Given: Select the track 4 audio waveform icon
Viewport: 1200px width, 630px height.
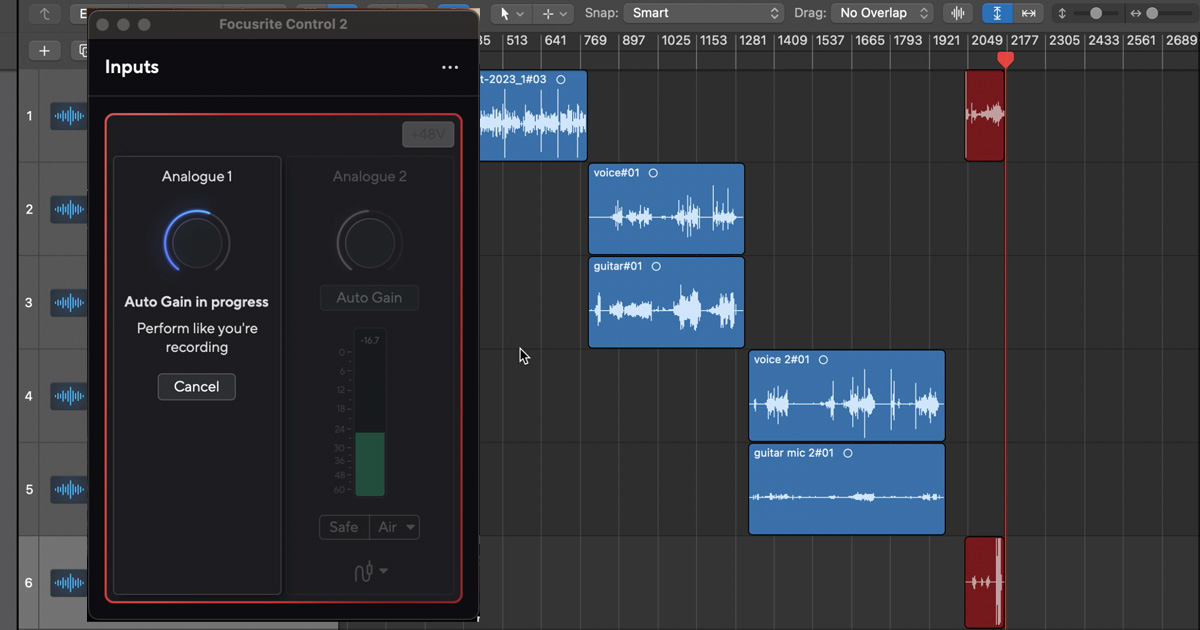Looking at the screenshot, I should coord(69,396).
